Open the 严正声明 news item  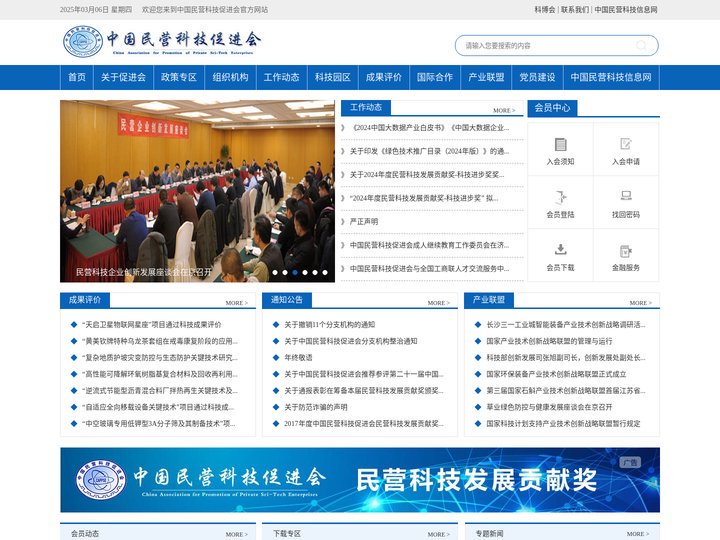tap(364, 221)
